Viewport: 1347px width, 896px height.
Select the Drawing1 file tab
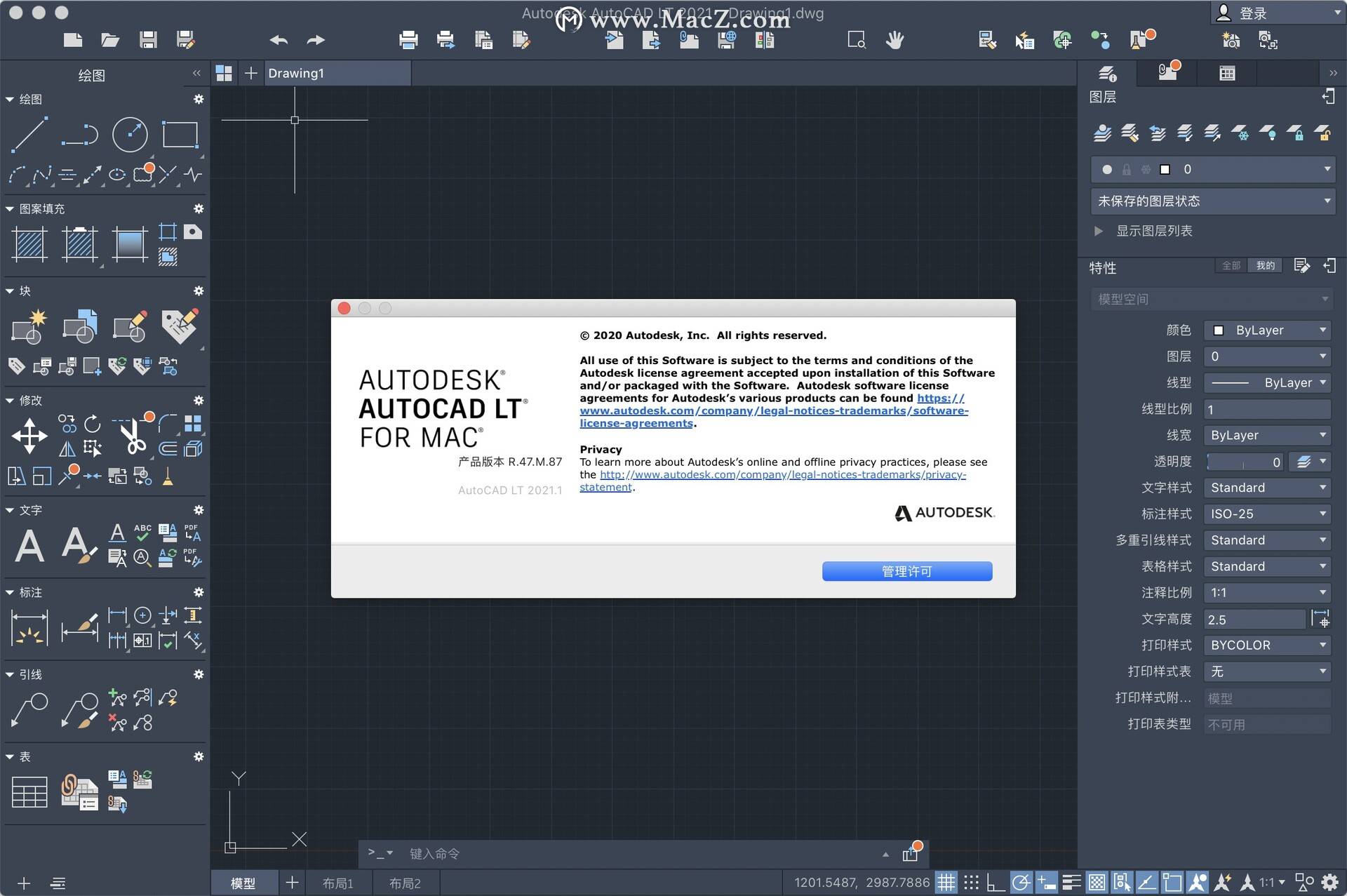pyautogui.click(x=337, y=73)
